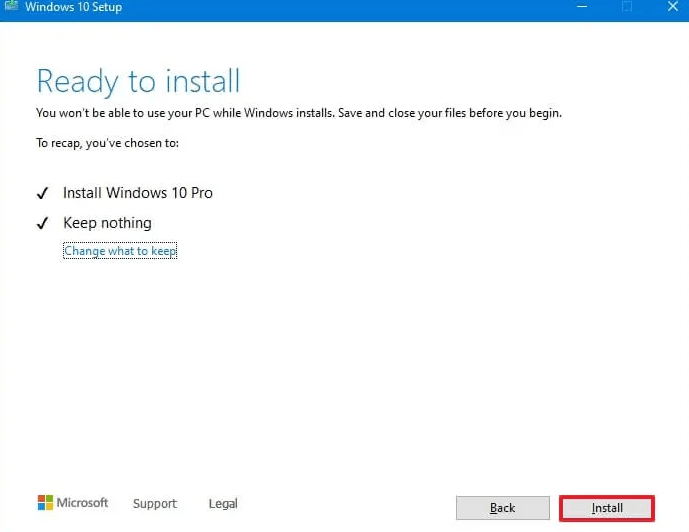Viewport: 689px width, 532px height.
Task: Open the Change what to keep link
Action: [120, 251]
